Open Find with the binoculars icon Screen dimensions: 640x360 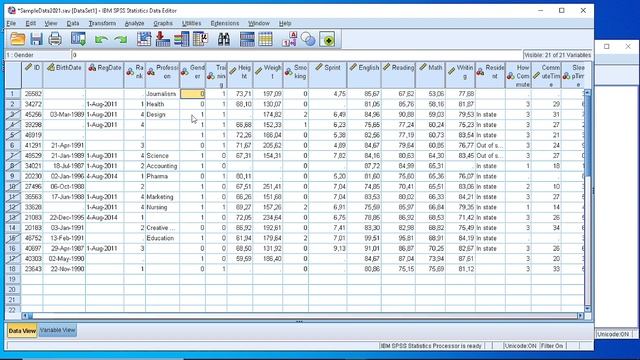click(224, 39)
